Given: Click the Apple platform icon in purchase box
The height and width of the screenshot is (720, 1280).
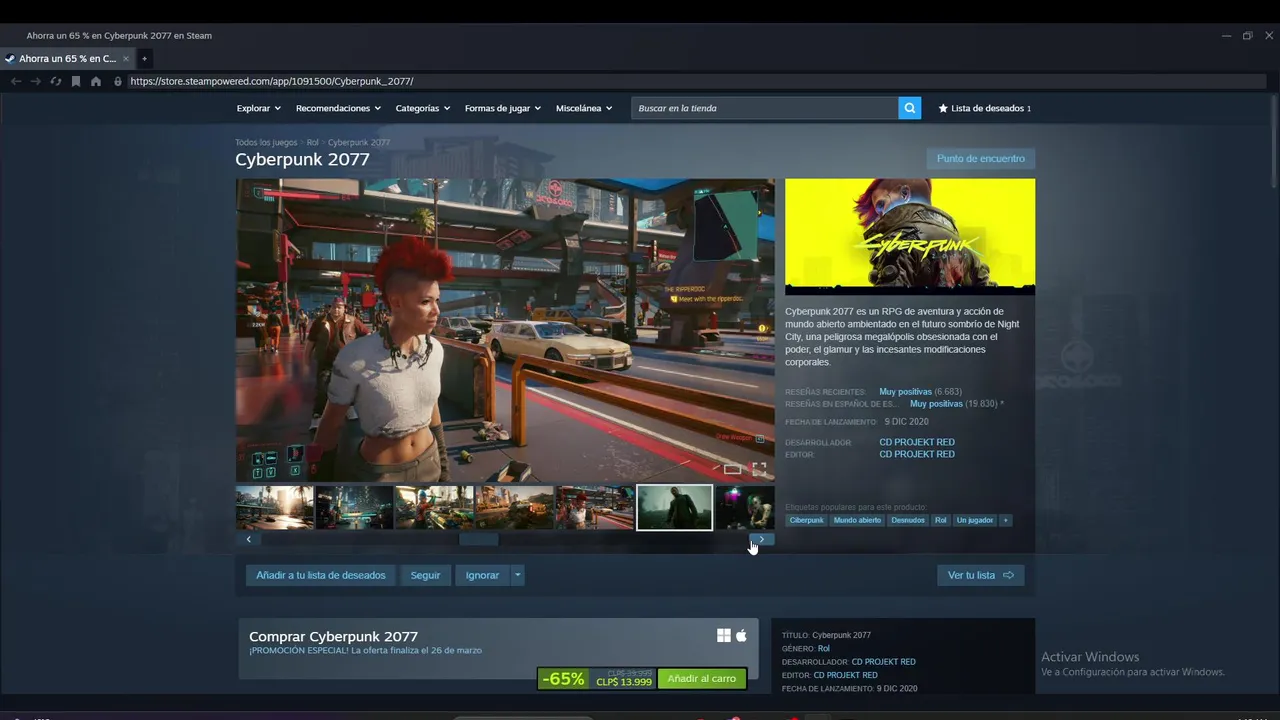Looking at the screenshot, I should 742,636.
